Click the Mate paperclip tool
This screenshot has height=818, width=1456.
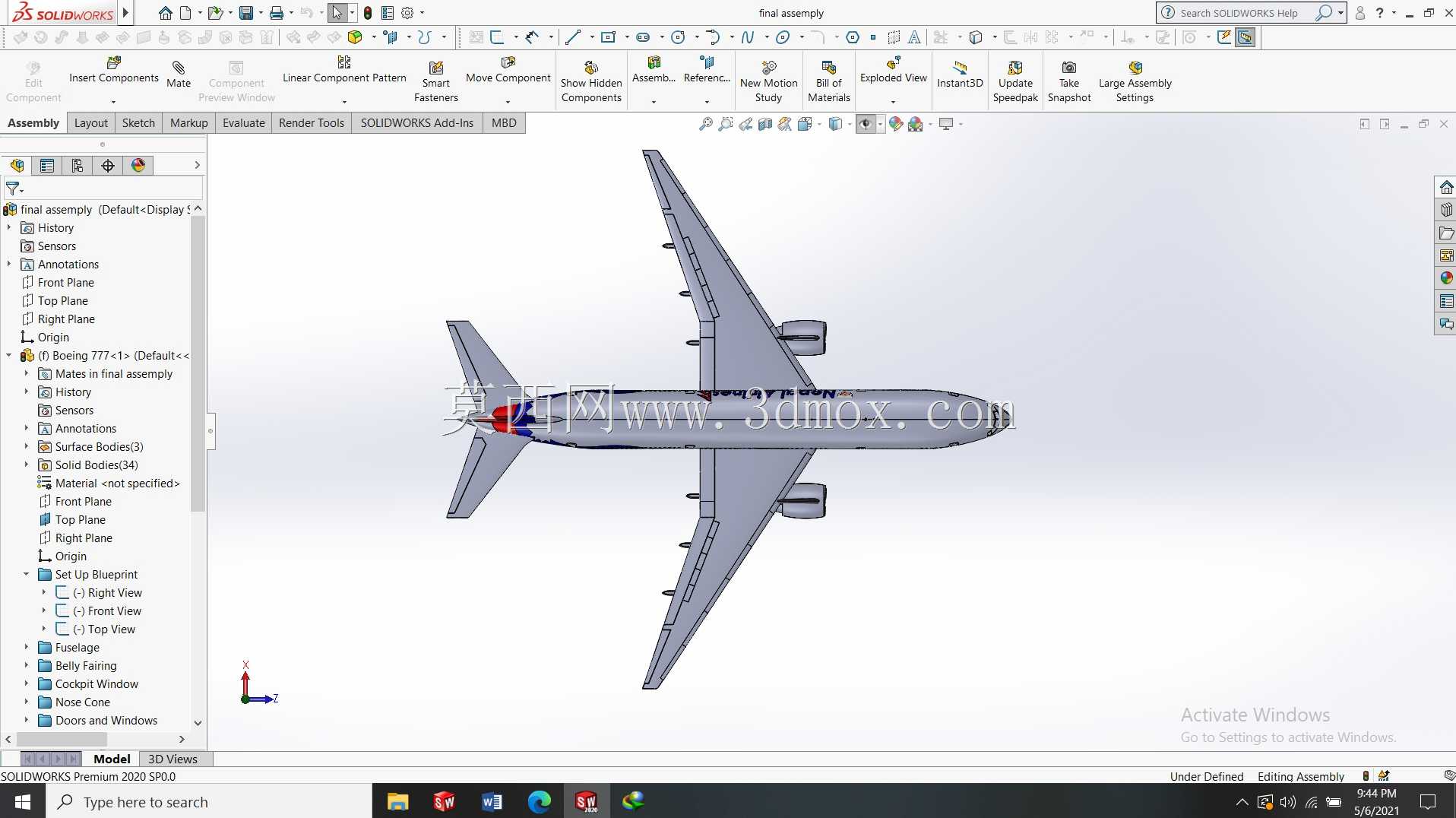coord(179,75)
